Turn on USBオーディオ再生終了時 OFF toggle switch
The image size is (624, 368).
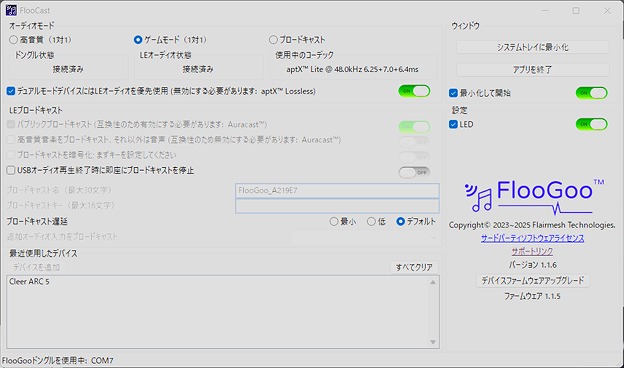coord(414,172)
